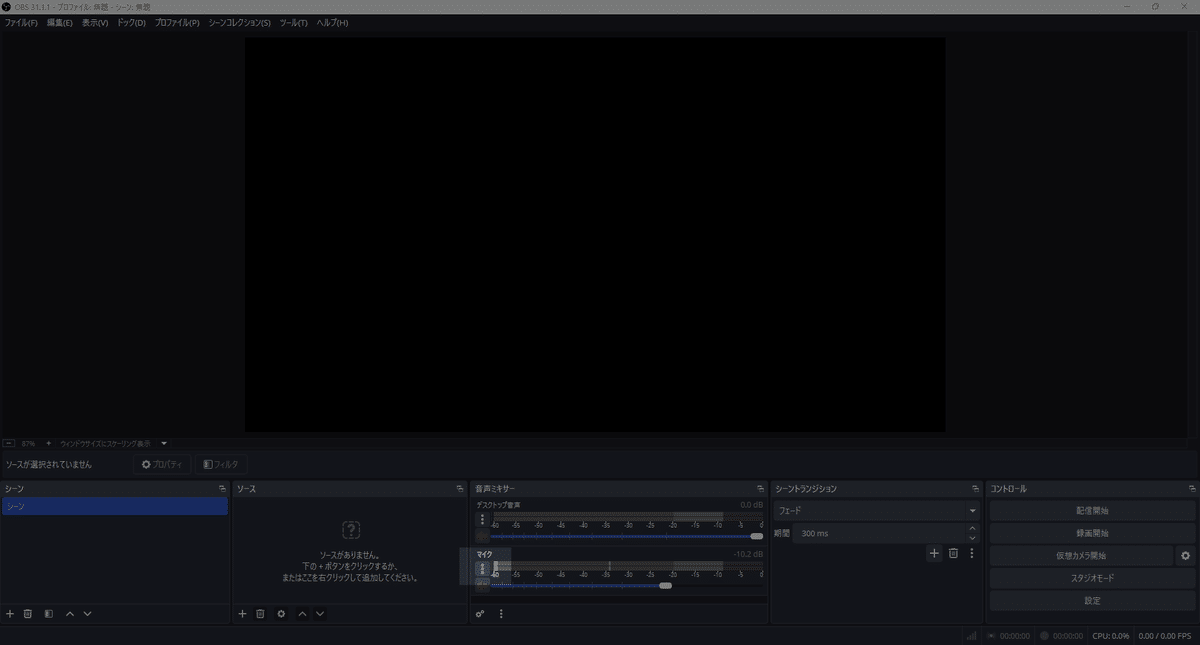Screen dimensions: 1200x645
Task: Enable スタジオモード
Action: [1091, 578]
